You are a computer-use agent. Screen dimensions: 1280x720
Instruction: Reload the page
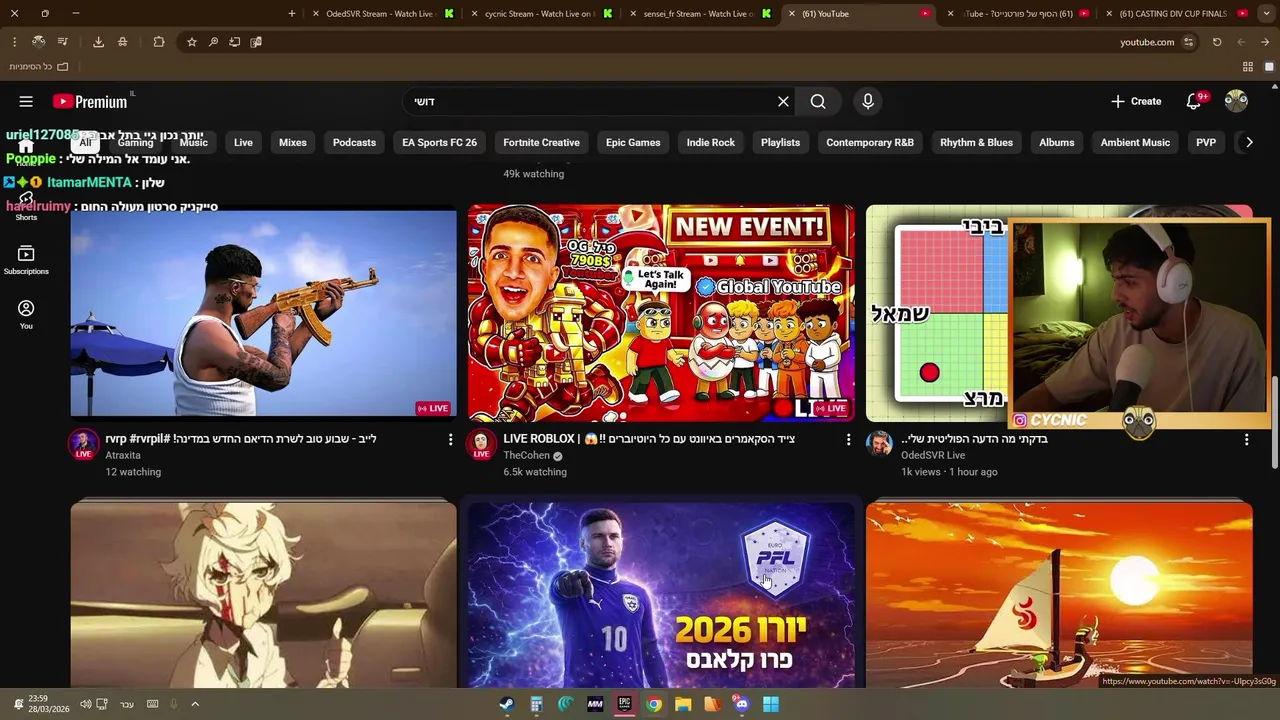pyautogui.click(x=1217, y=42)
